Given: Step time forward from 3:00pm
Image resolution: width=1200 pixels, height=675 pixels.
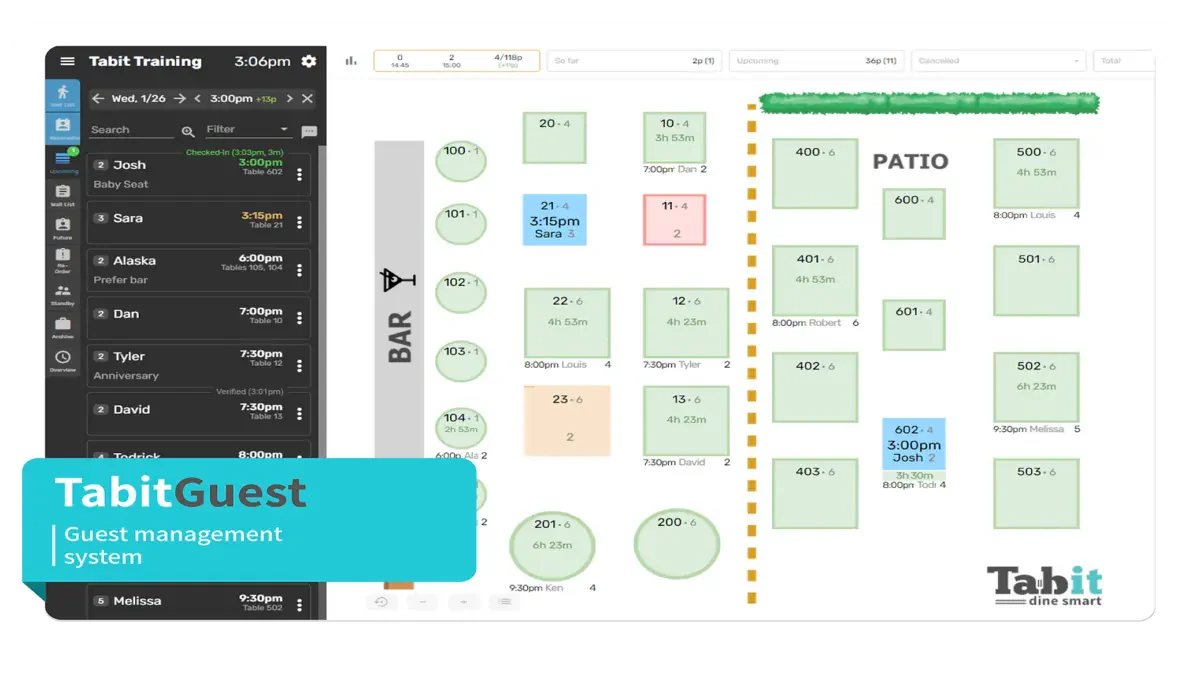Looking at the screenshot, I should (x=289, y=98).
